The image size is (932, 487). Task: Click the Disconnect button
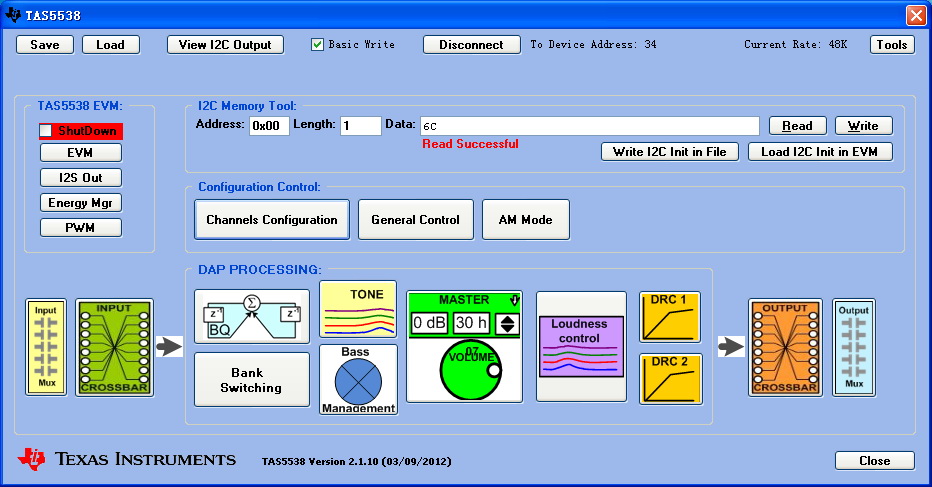[471, 45]
